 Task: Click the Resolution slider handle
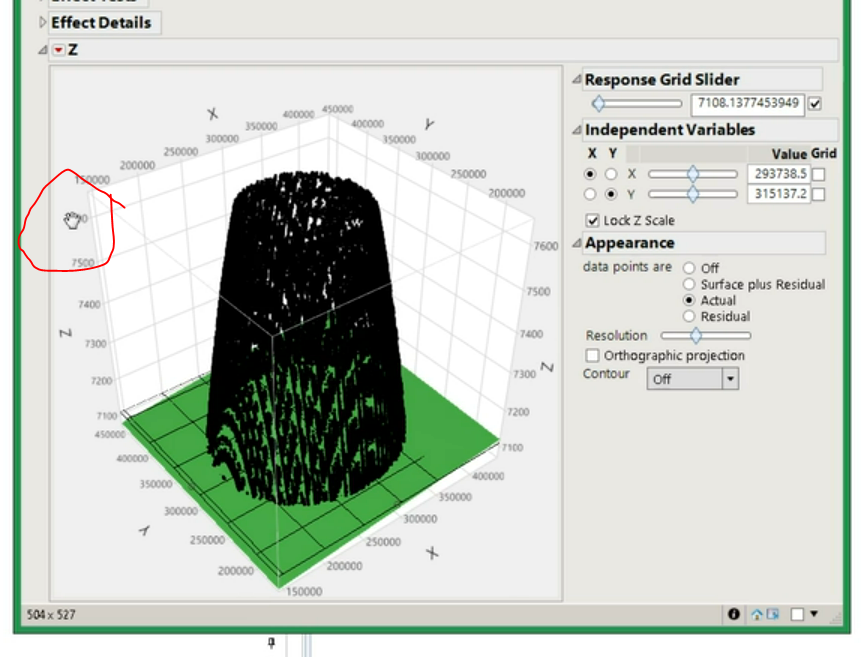696,335
